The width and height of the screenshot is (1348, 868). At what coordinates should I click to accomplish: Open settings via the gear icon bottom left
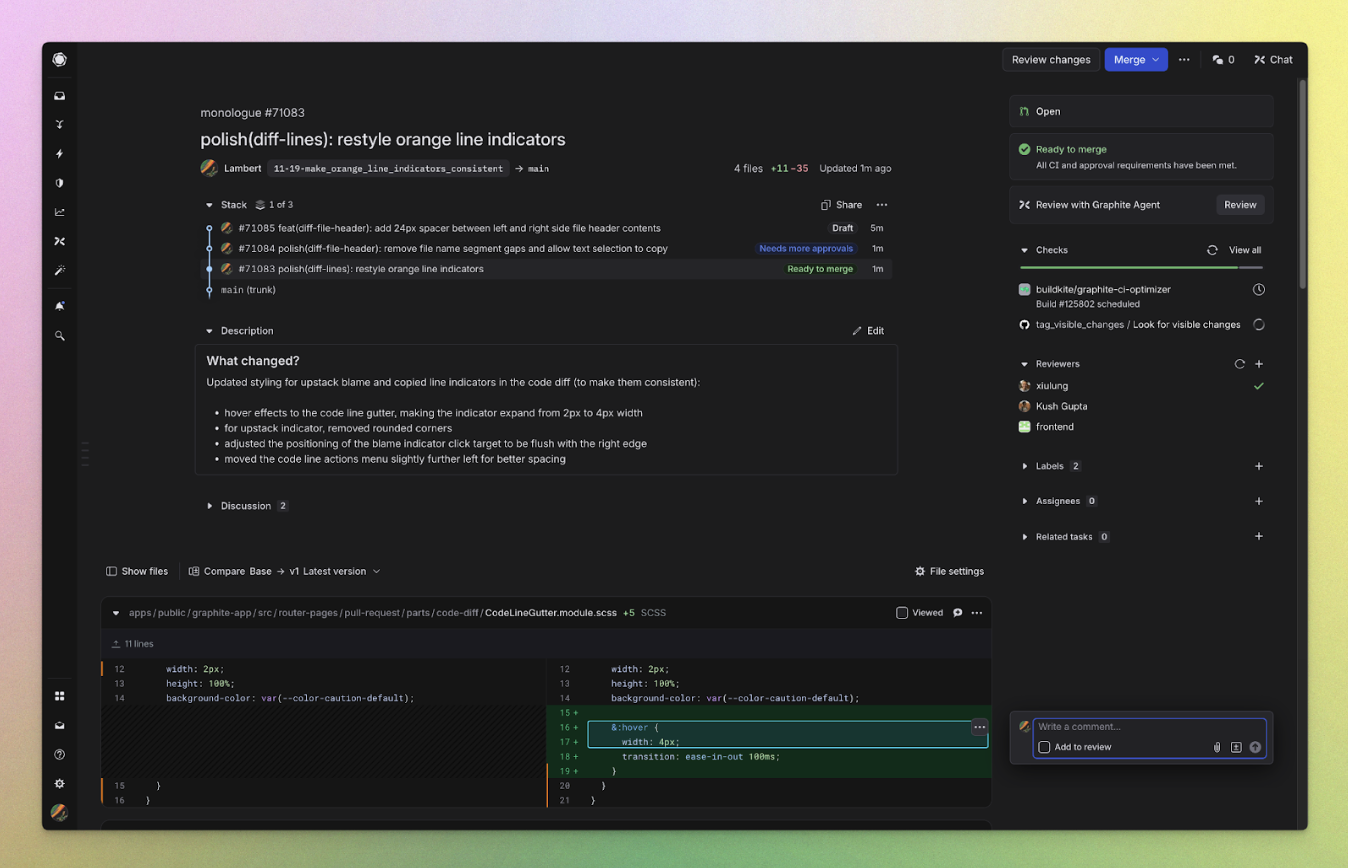tap(59, 784)
